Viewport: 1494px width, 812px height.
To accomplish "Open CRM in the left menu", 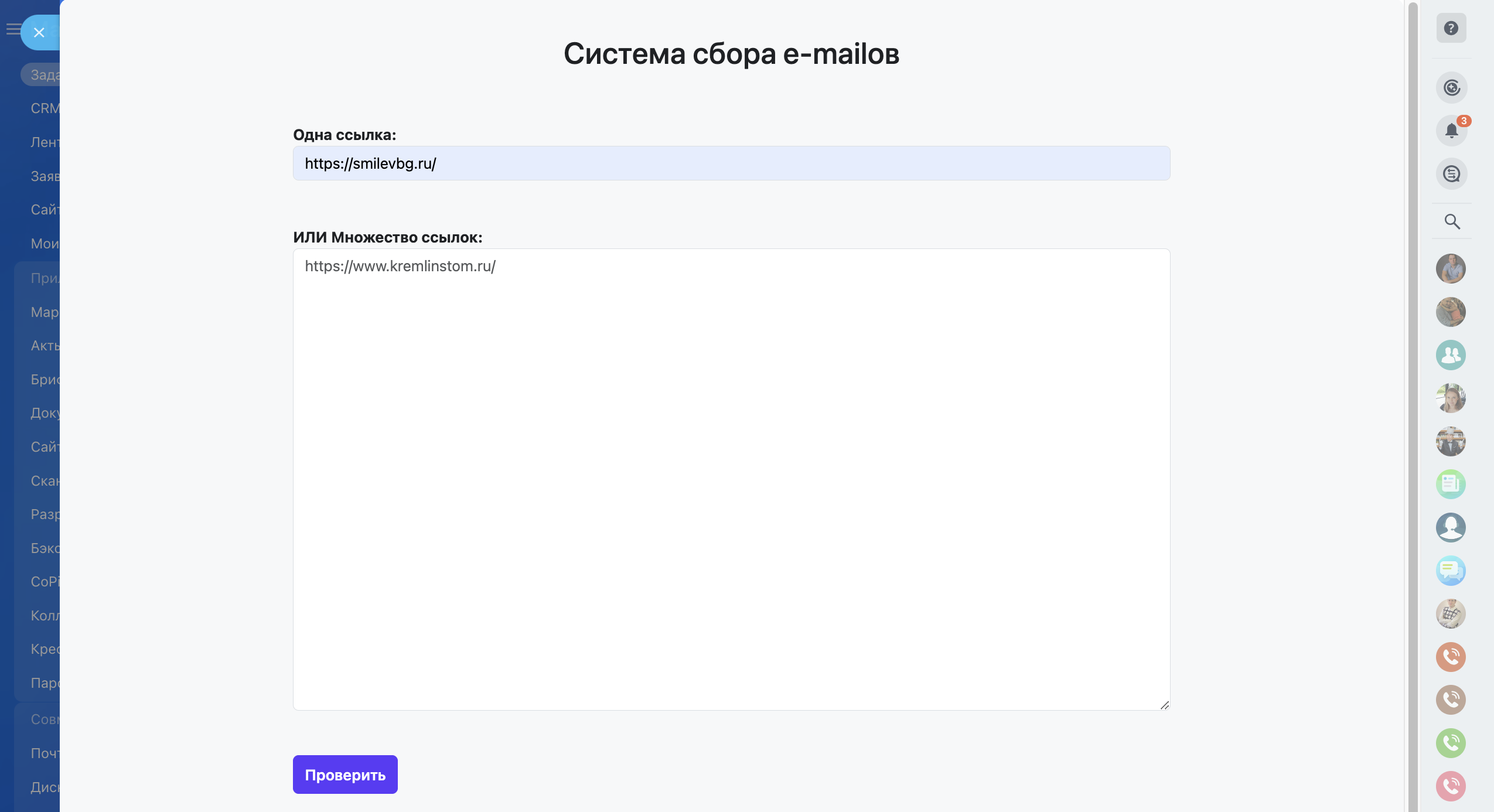I will pyautogui.click(x=45, y=108).
